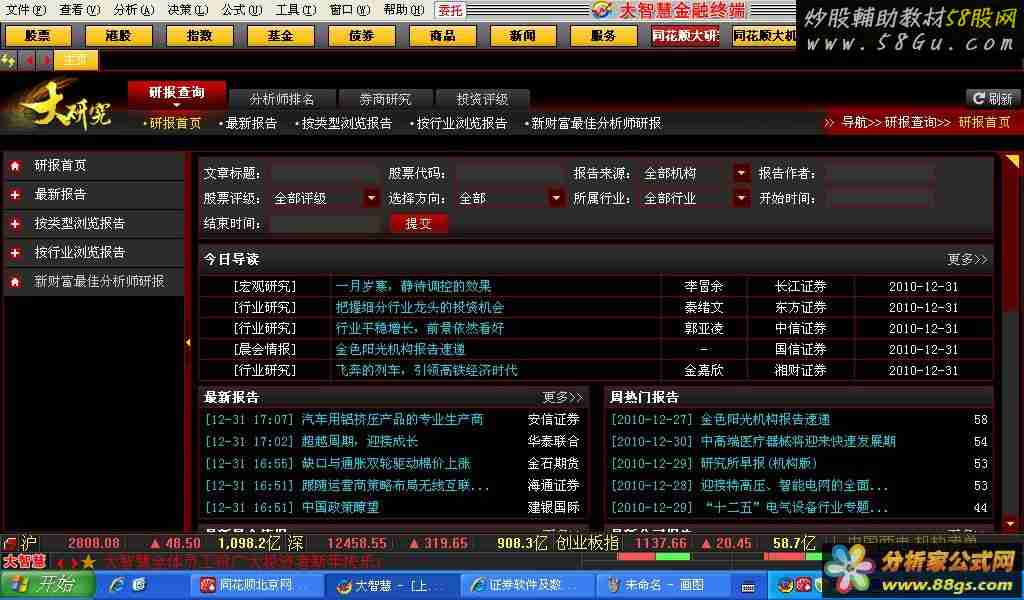The width and height of the screenshot is (1024, 600).
Task: Open 新财富最佳分析师研报 in the sub-navigation
Action: 596,123
